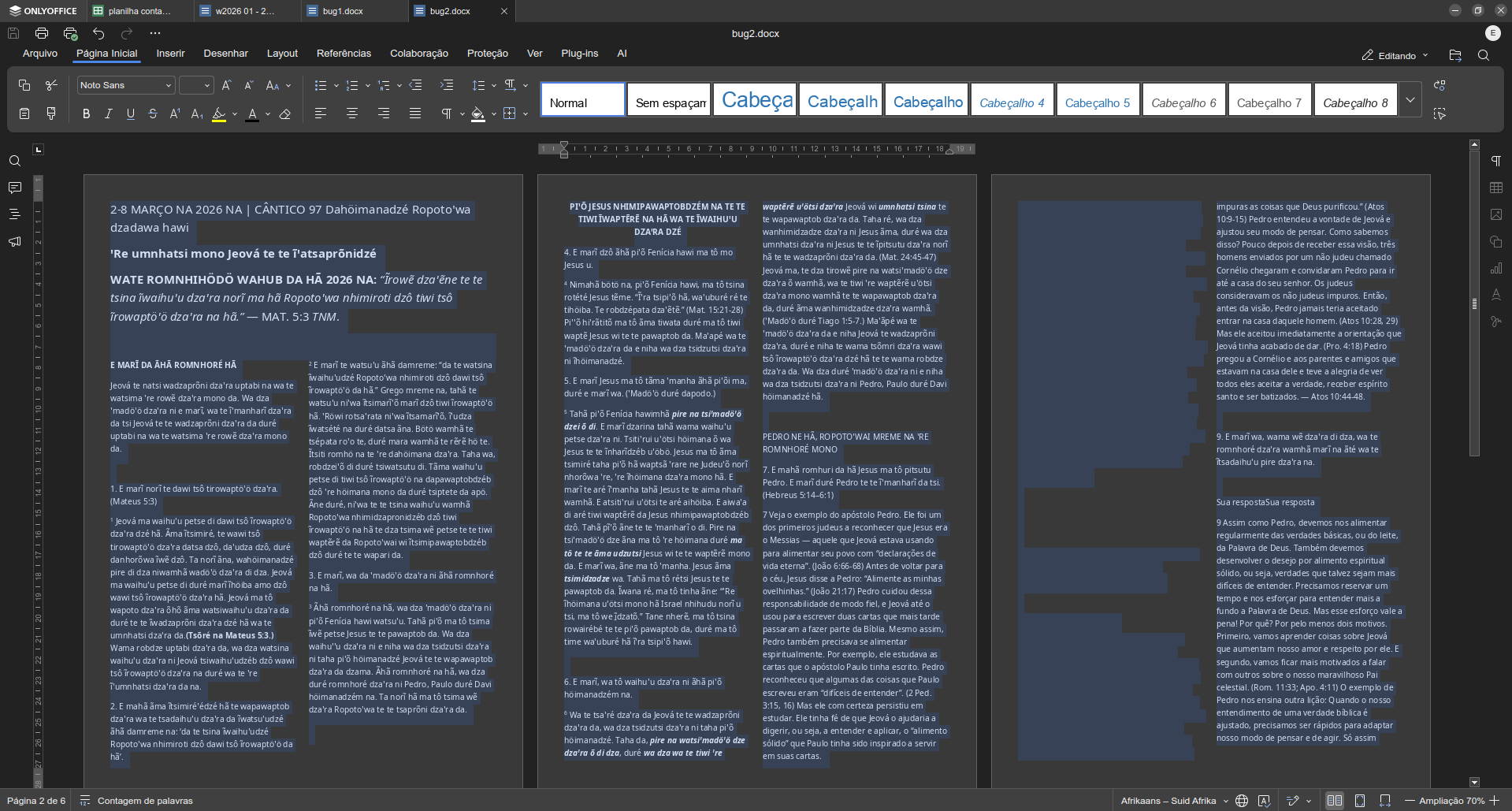Expand the paragraph styles gallery
The width and height of the screenshot is (1512, 811).
(1410, 100)
